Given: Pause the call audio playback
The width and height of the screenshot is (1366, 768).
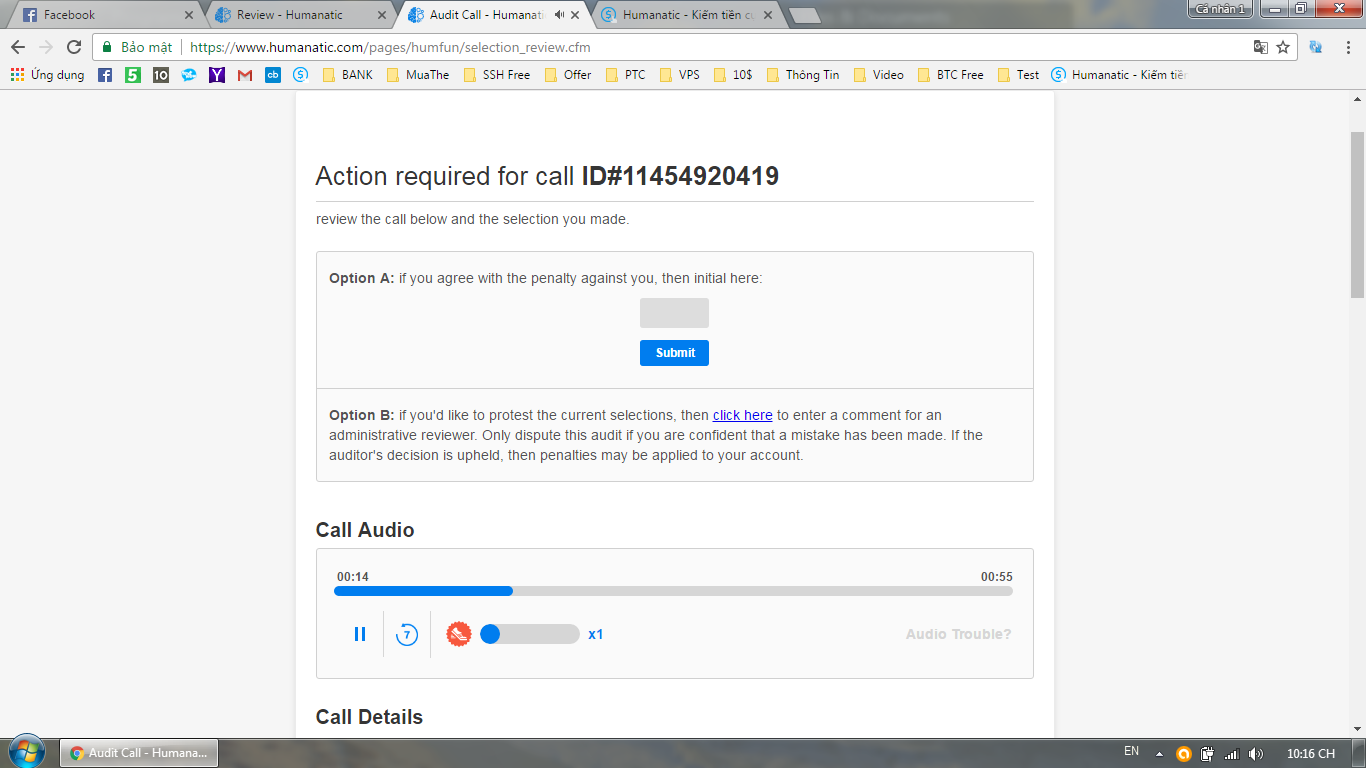Looking at the screenshot, I should pos(360,634).
